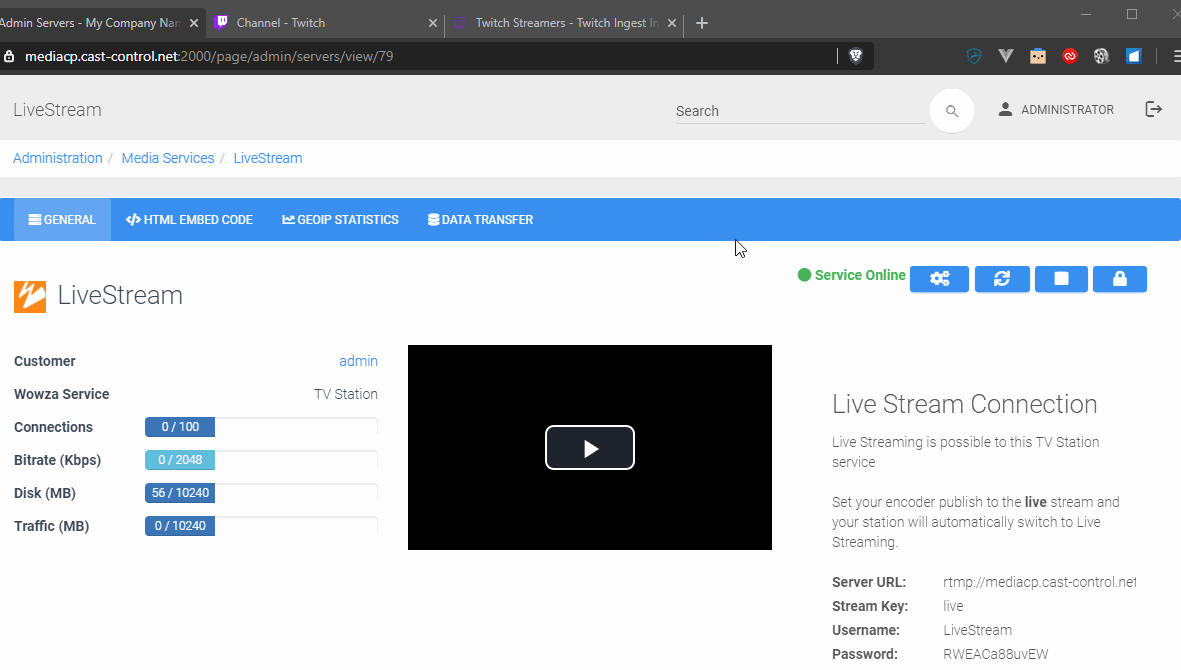This screenshot has height=670, width=1181.
Task: Click the LiveStream breadcrumb link
Action: click(267, 158)
